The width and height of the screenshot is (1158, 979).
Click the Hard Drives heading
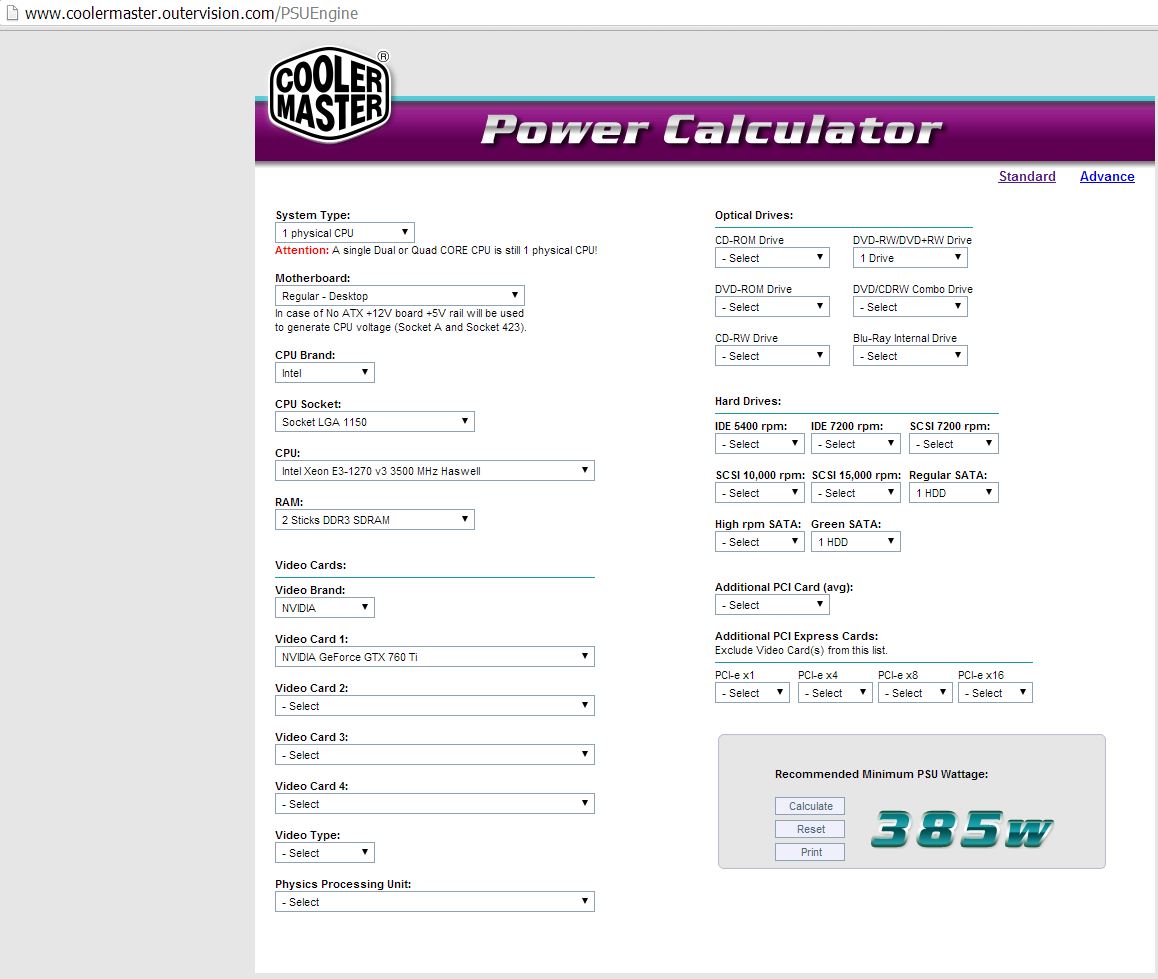pos(748,401)
